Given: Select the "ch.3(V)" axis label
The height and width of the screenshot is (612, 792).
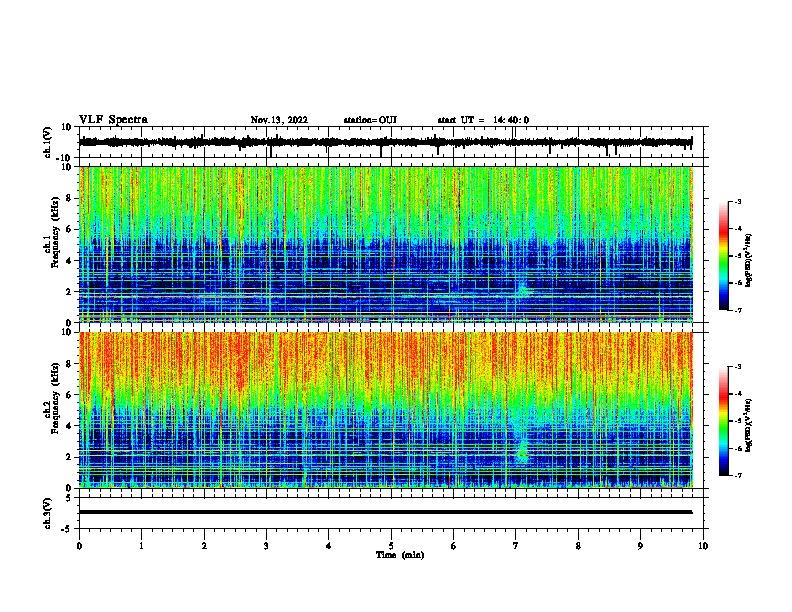Looking at the screenshot, I should pos(48,513).
